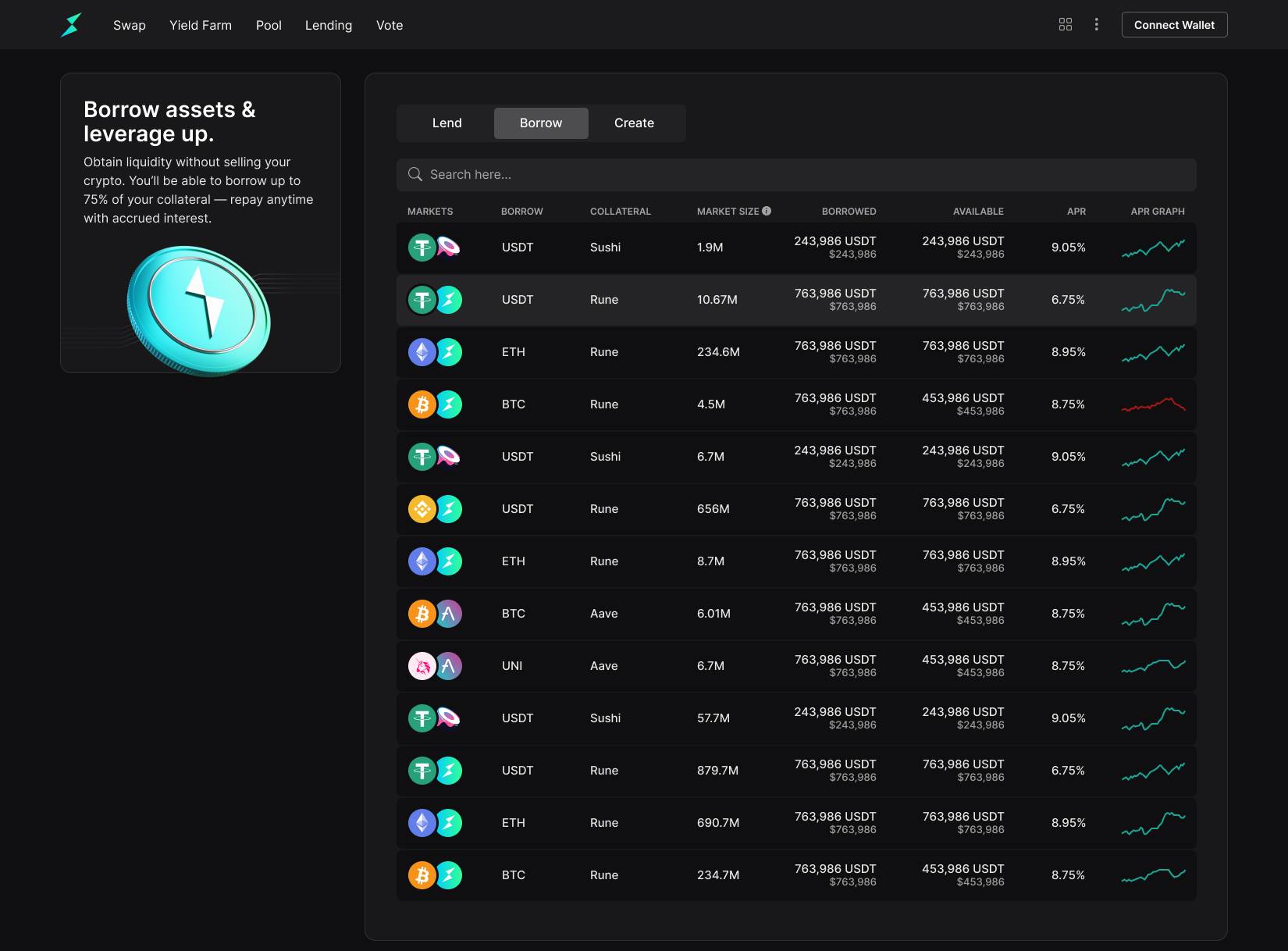Open the three-dot more options menu
The width and height of the screenshot is (1288, 951).
pos(1096,25)
